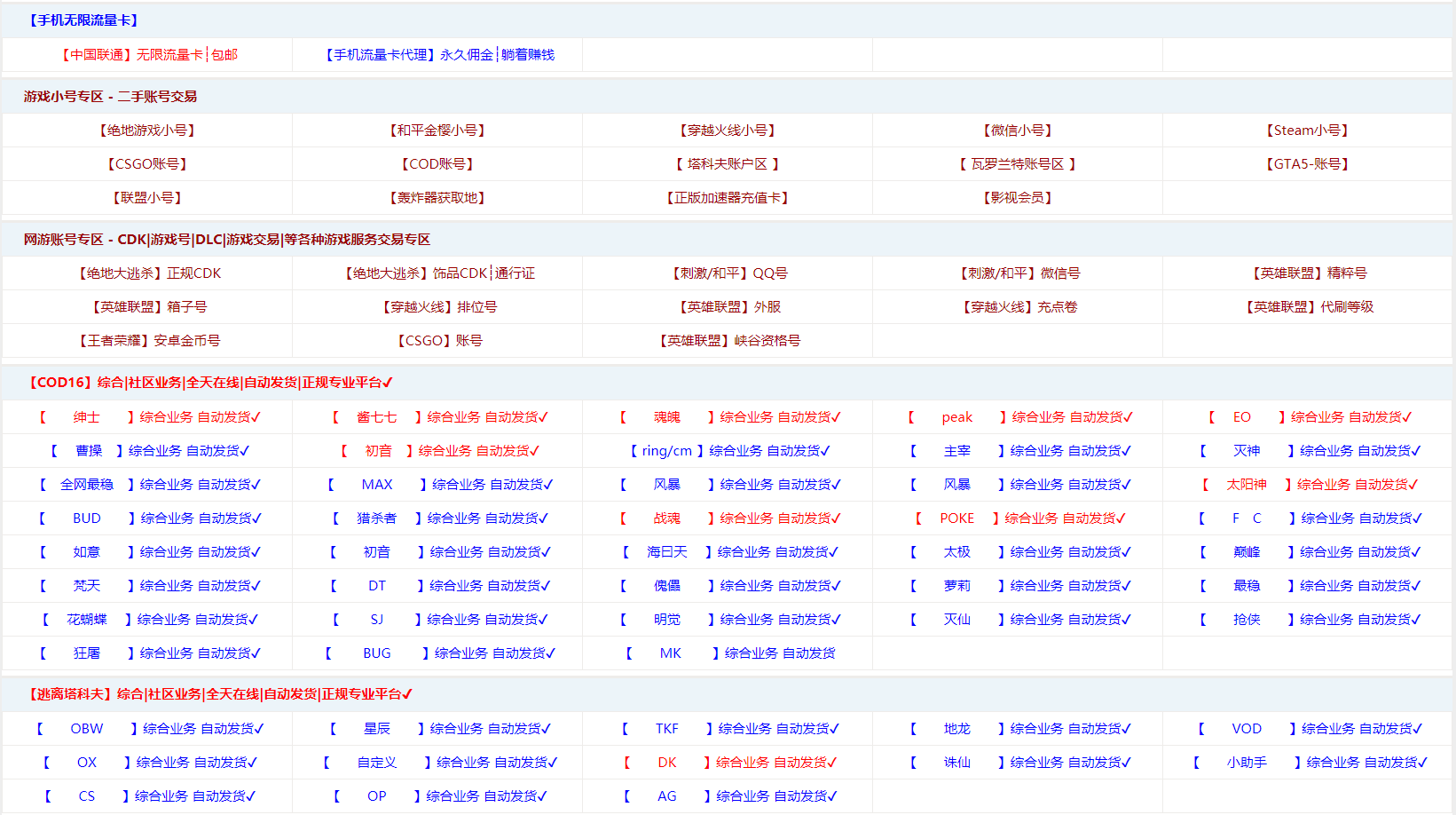Open the 全网最稳 综合业务 link
The width and height of the screenshot is (1456, 815).
tap(148, 484)
